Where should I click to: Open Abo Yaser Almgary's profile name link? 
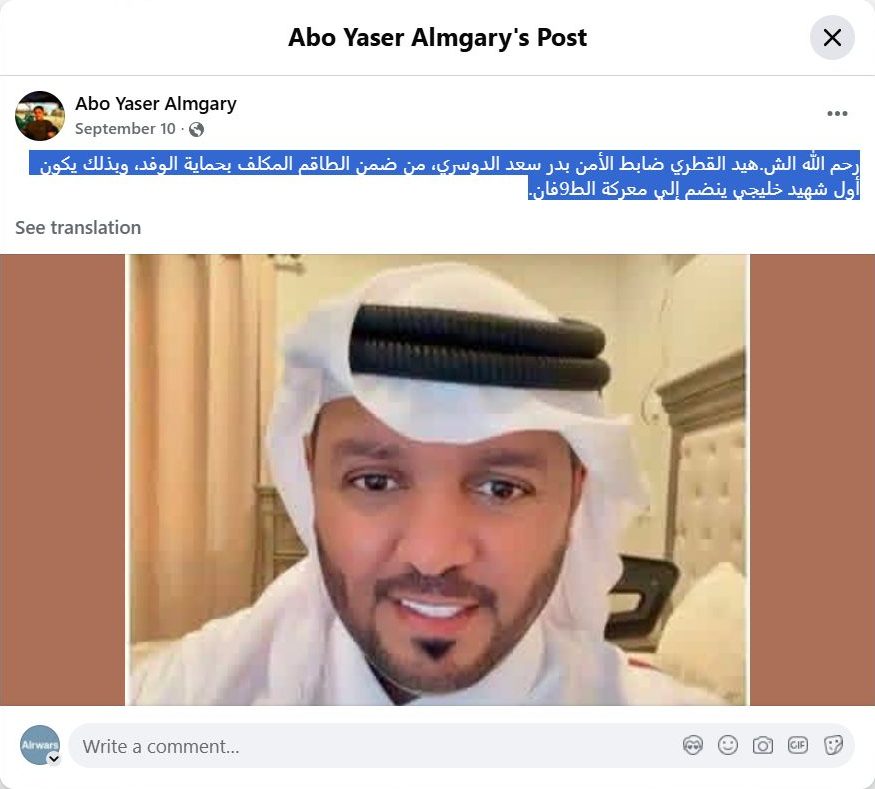[x=156, y=104]
